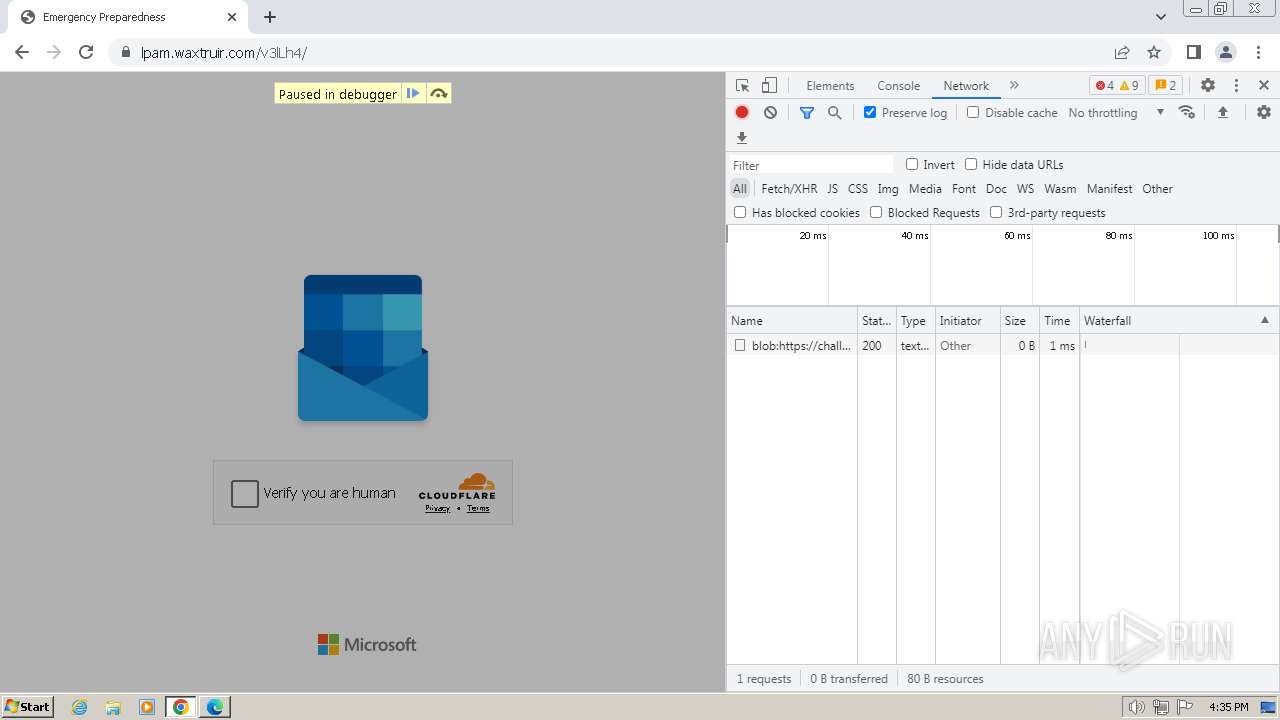Sort by the Initiator column header
This screenshot has height=720, width=1280.
tap(967, 320)
